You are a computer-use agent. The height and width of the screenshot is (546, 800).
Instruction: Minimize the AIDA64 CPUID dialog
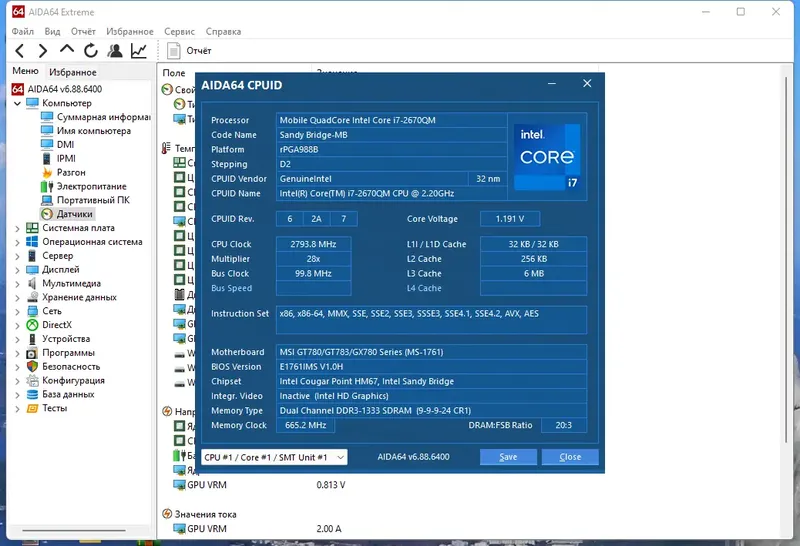click(x=552, y=84)
